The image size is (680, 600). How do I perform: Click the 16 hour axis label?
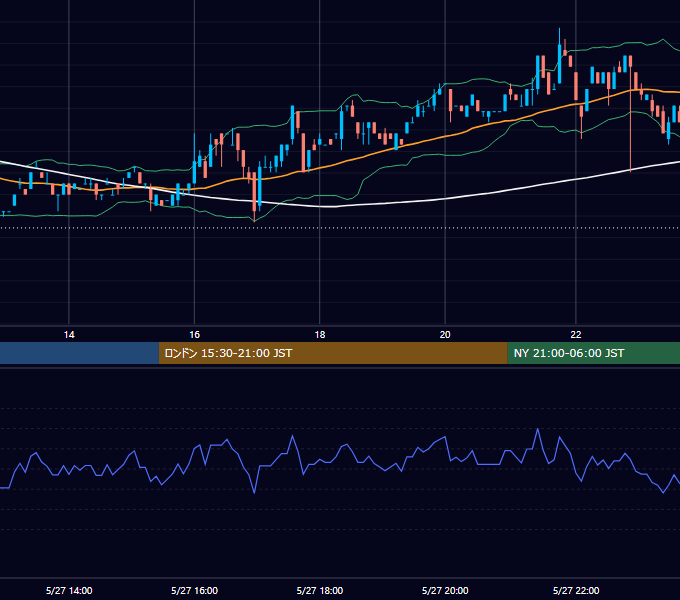[x=194, y=335]
